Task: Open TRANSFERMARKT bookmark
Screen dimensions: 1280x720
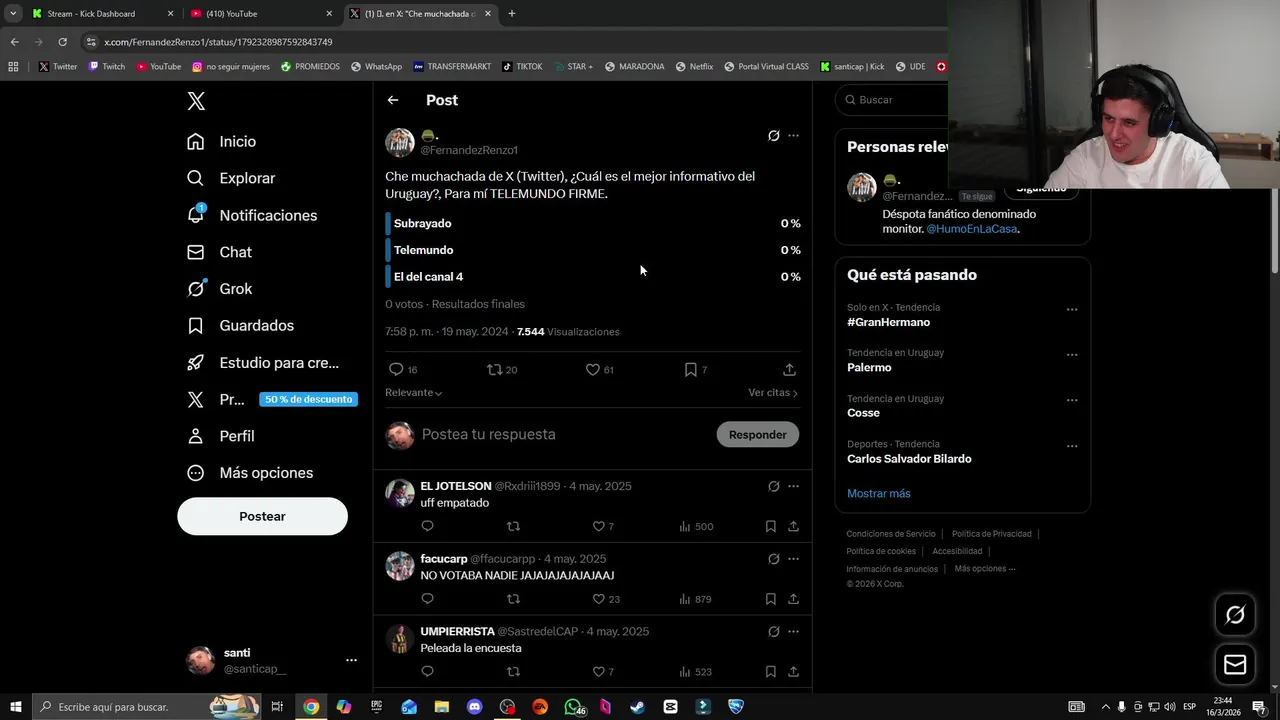Action: [x=451, y=67]
